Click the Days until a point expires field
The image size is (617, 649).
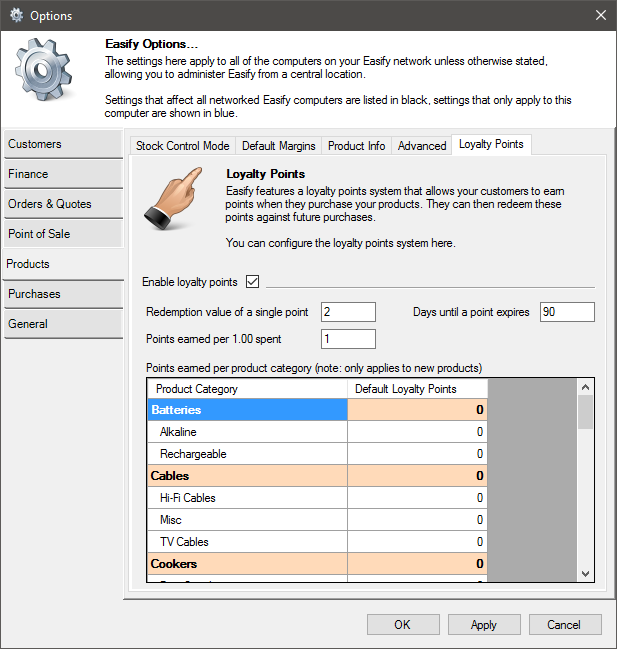[567, 312]
